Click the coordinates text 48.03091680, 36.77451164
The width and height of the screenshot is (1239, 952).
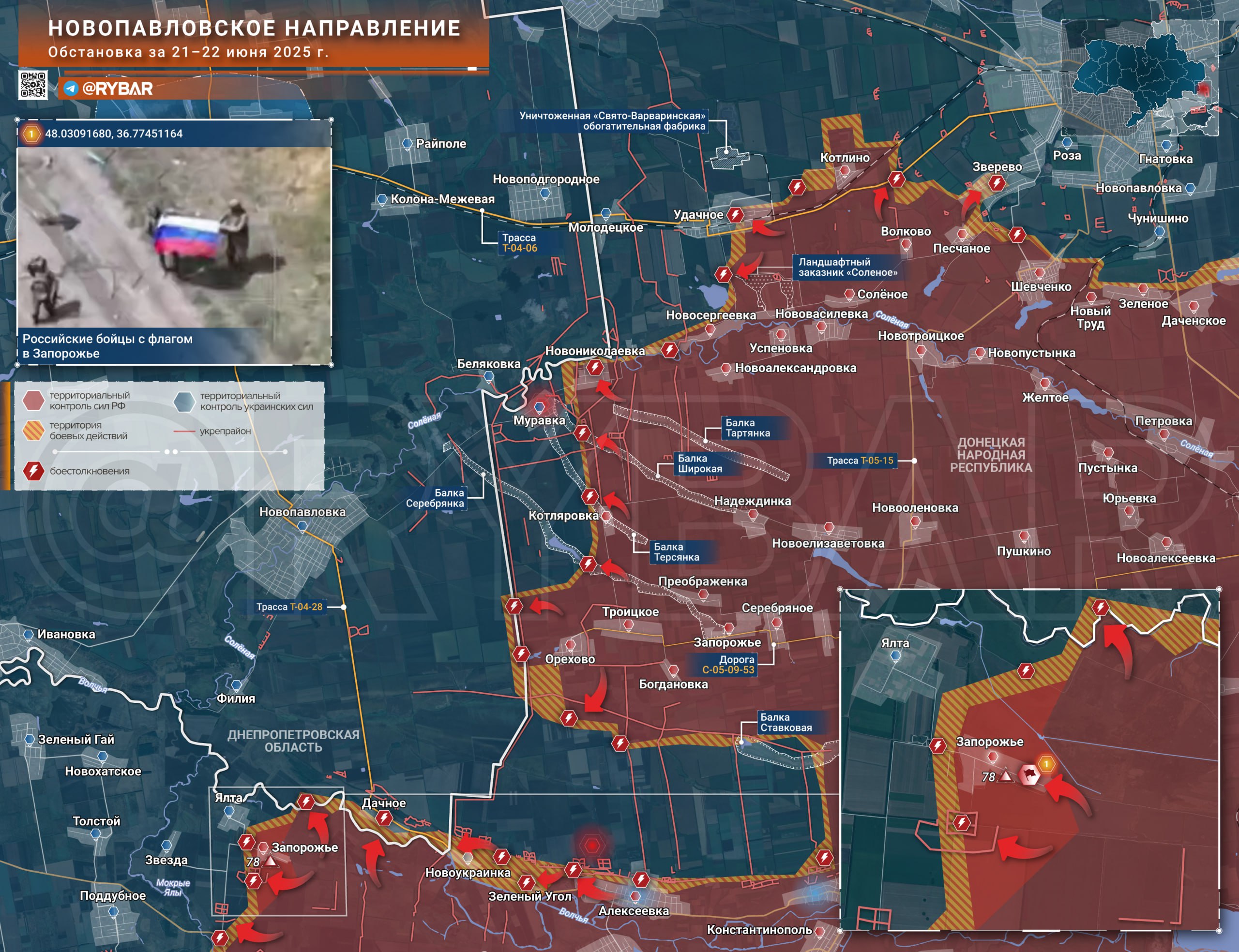pyautogui.click(x=114, y=134)
